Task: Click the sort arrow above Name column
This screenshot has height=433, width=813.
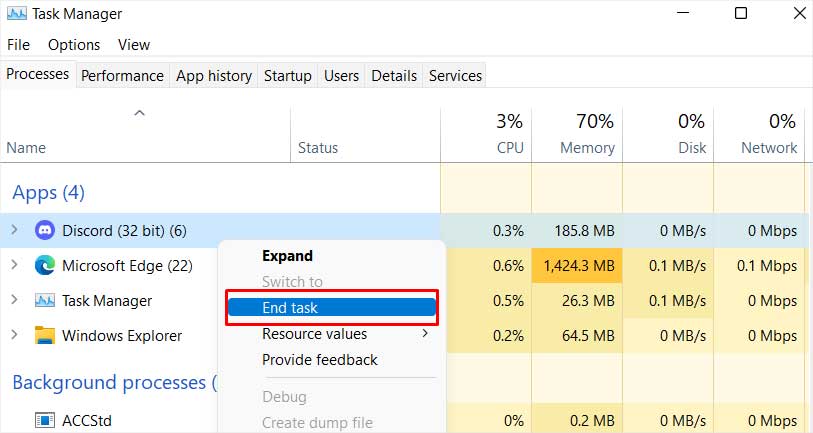Action: point(139,113)
